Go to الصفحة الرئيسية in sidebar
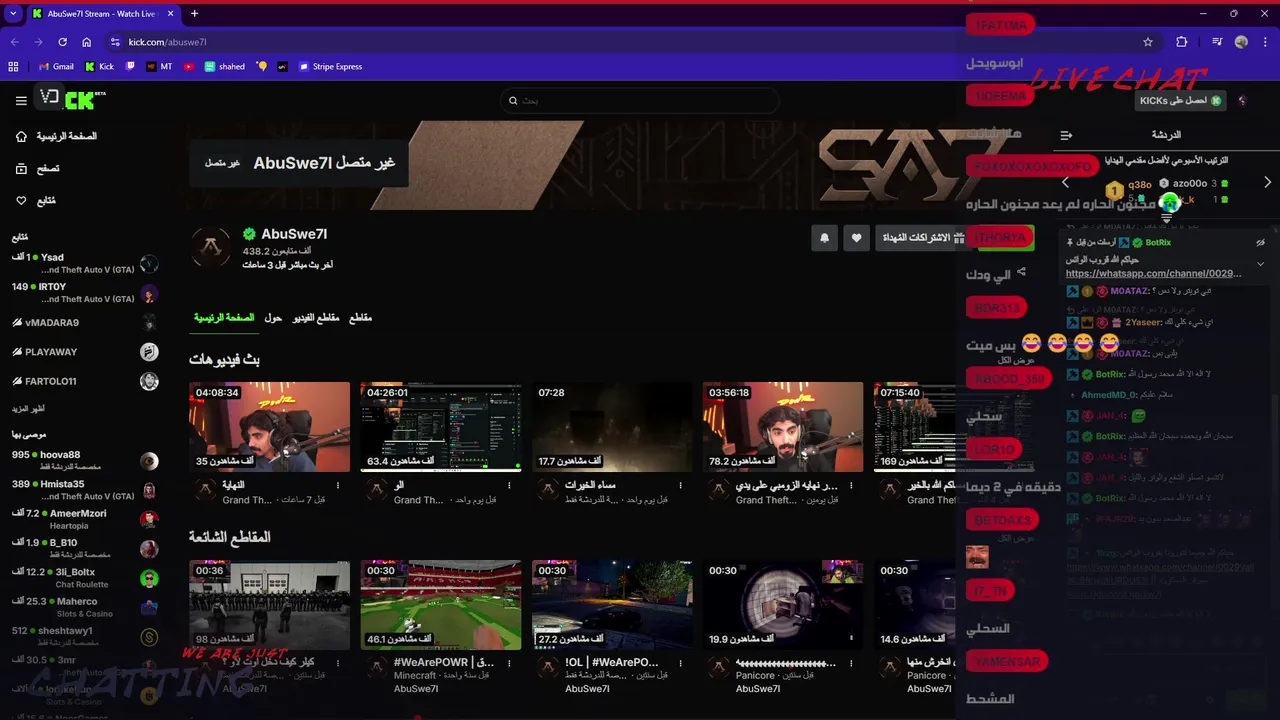 pyautogui.click(x=57, y=136)
